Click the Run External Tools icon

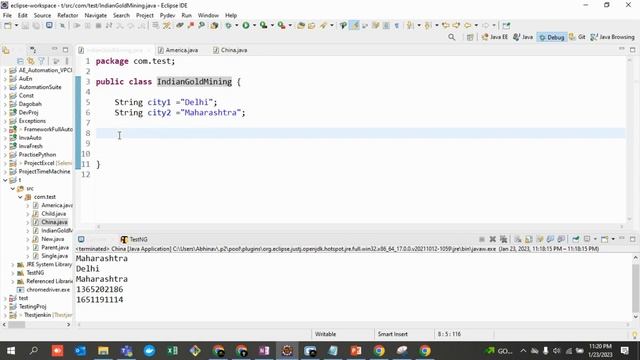pos(282,25)
